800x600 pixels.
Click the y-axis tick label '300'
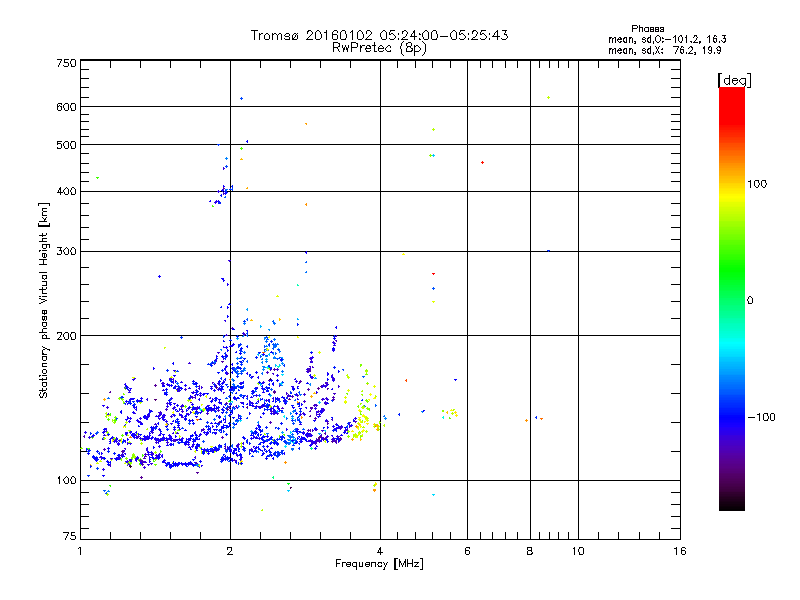click(67, 252)
